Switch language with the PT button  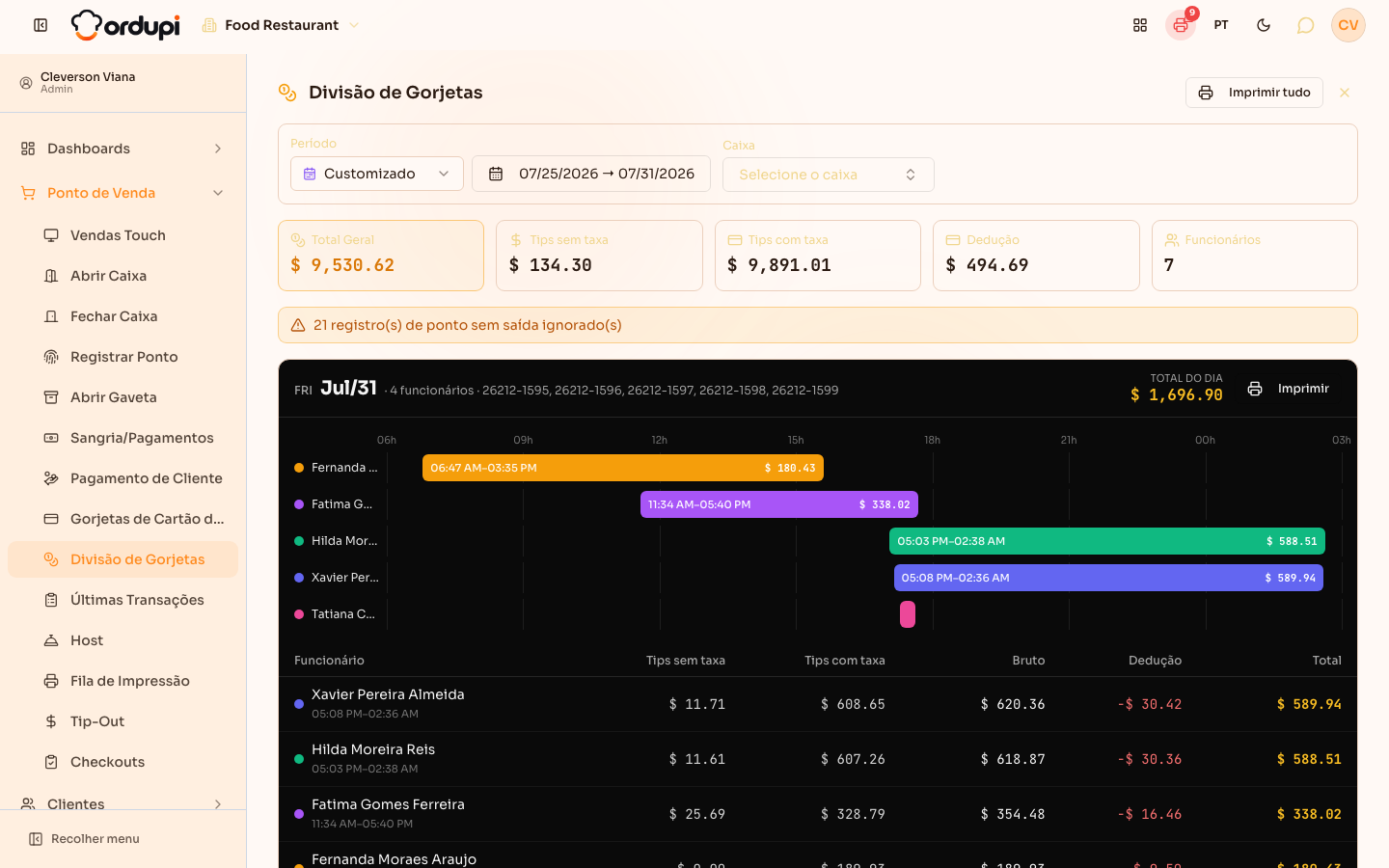1221,25
